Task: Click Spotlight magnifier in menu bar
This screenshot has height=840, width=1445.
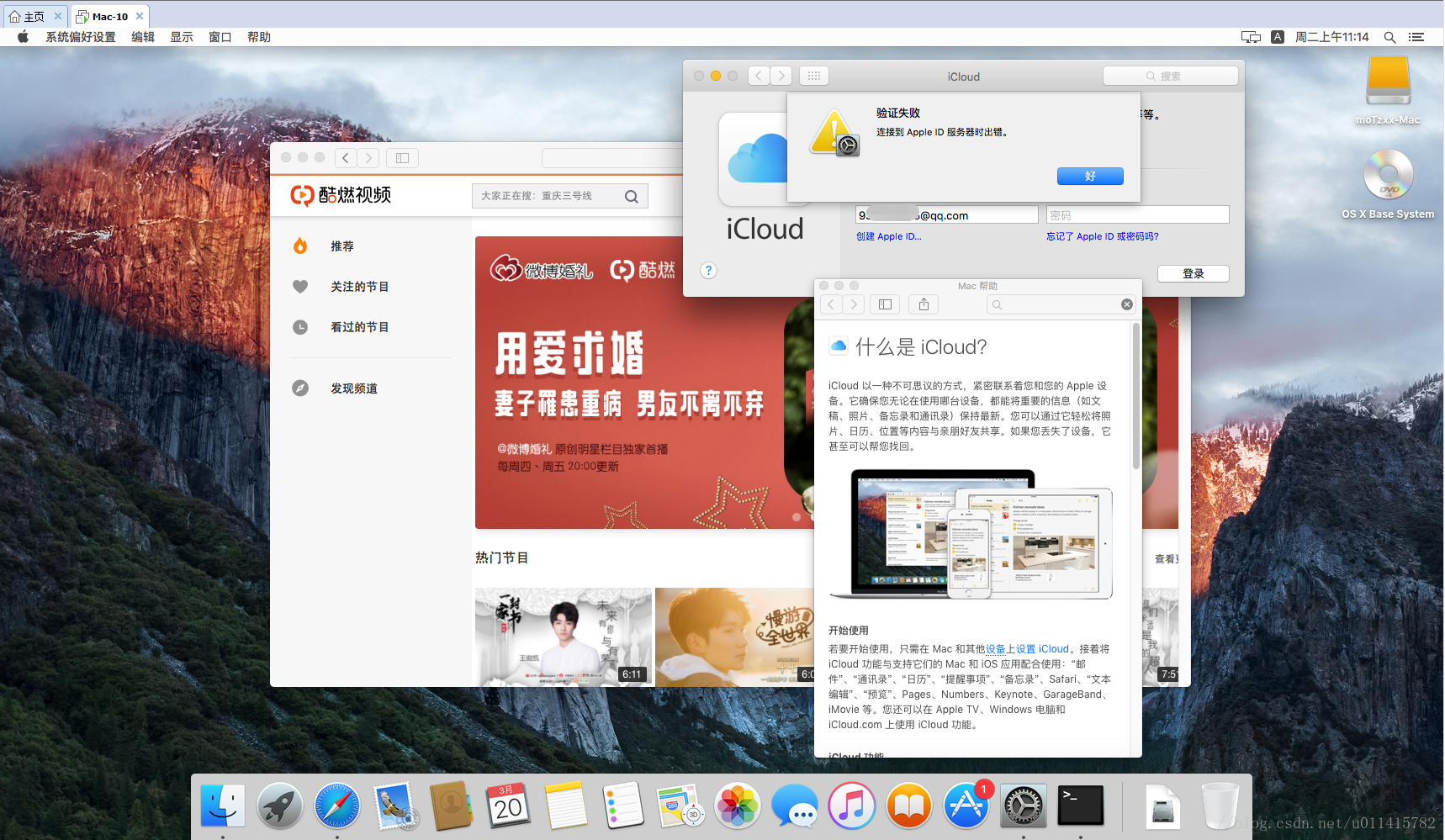Action: pos(1389,37)
